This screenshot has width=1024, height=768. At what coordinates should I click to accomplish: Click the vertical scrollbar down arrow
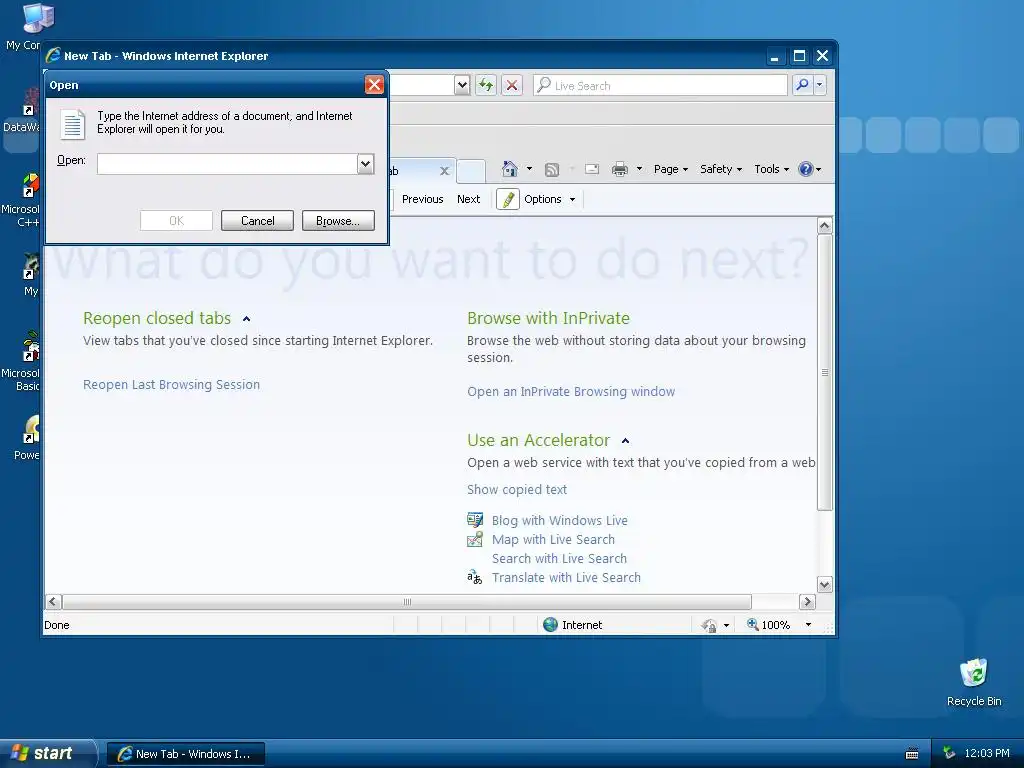pos(825,585)
